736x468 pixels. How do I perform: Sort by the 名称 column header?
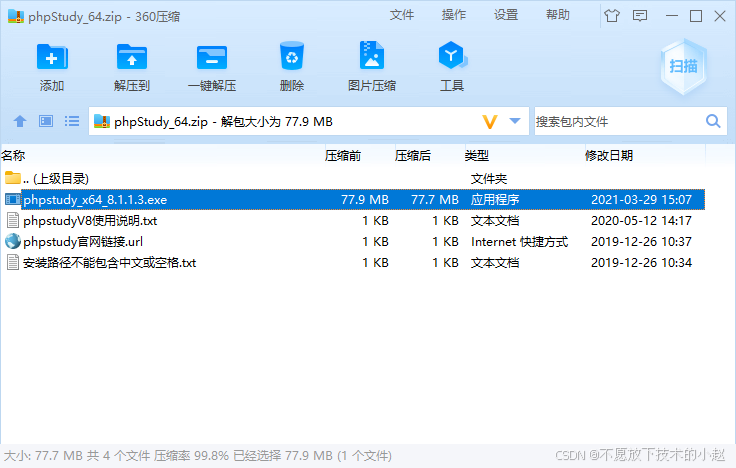point(13,155)
